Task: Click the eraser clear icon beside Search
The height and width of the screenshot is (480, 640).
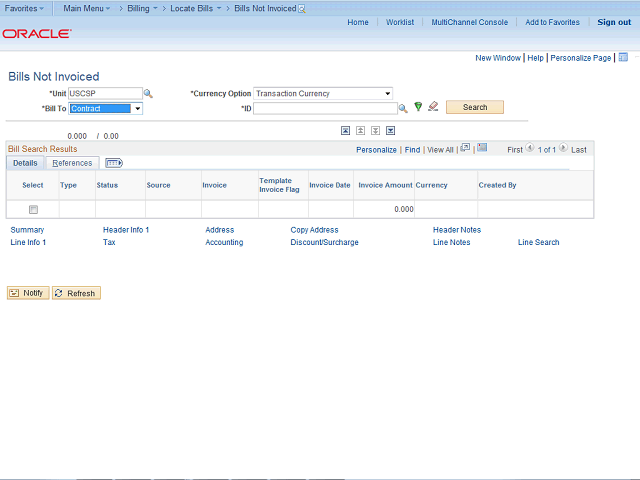Action: 433,107
